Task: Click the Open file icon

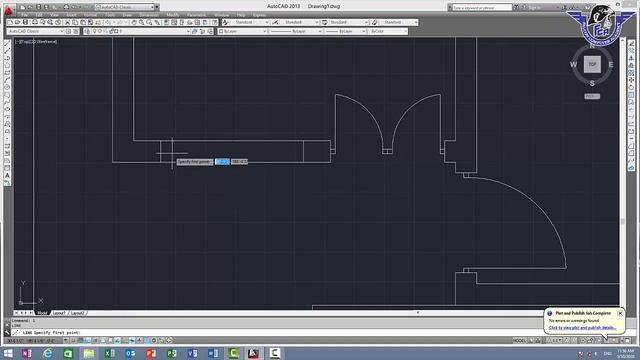Action: coord(18,22)
